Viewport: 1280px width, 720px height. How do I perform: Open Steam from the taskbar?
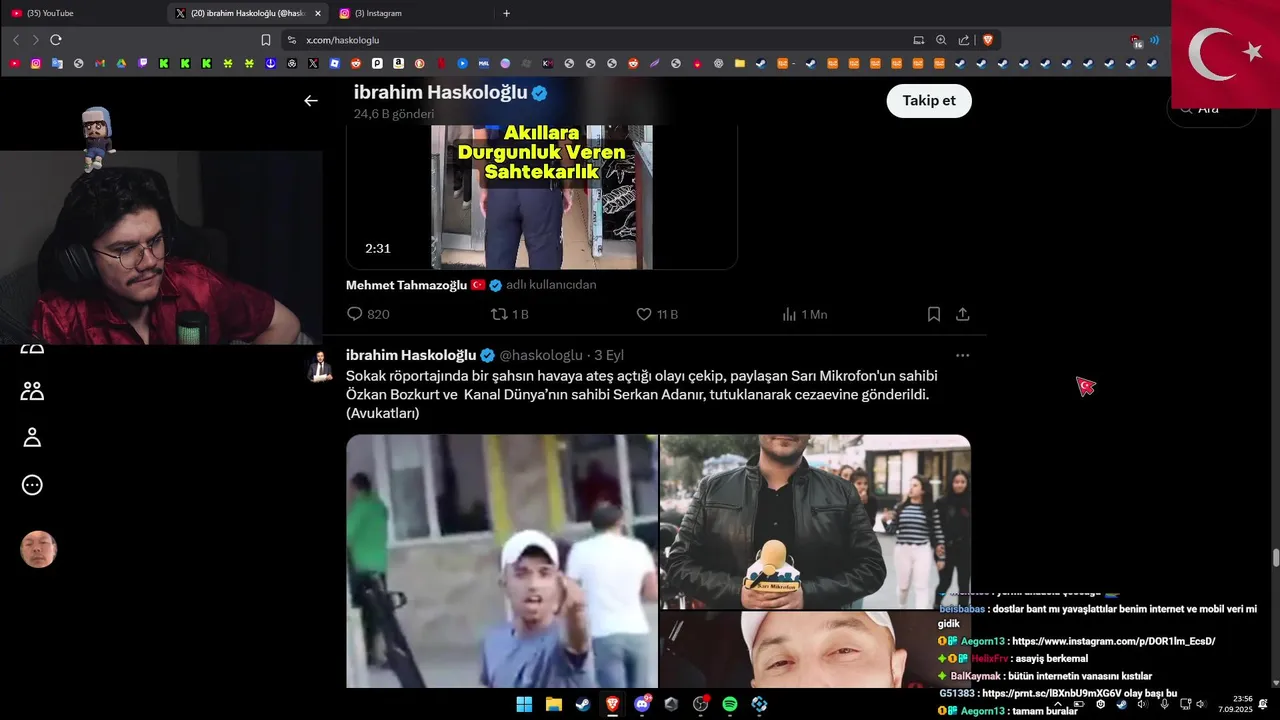(583, 704)
